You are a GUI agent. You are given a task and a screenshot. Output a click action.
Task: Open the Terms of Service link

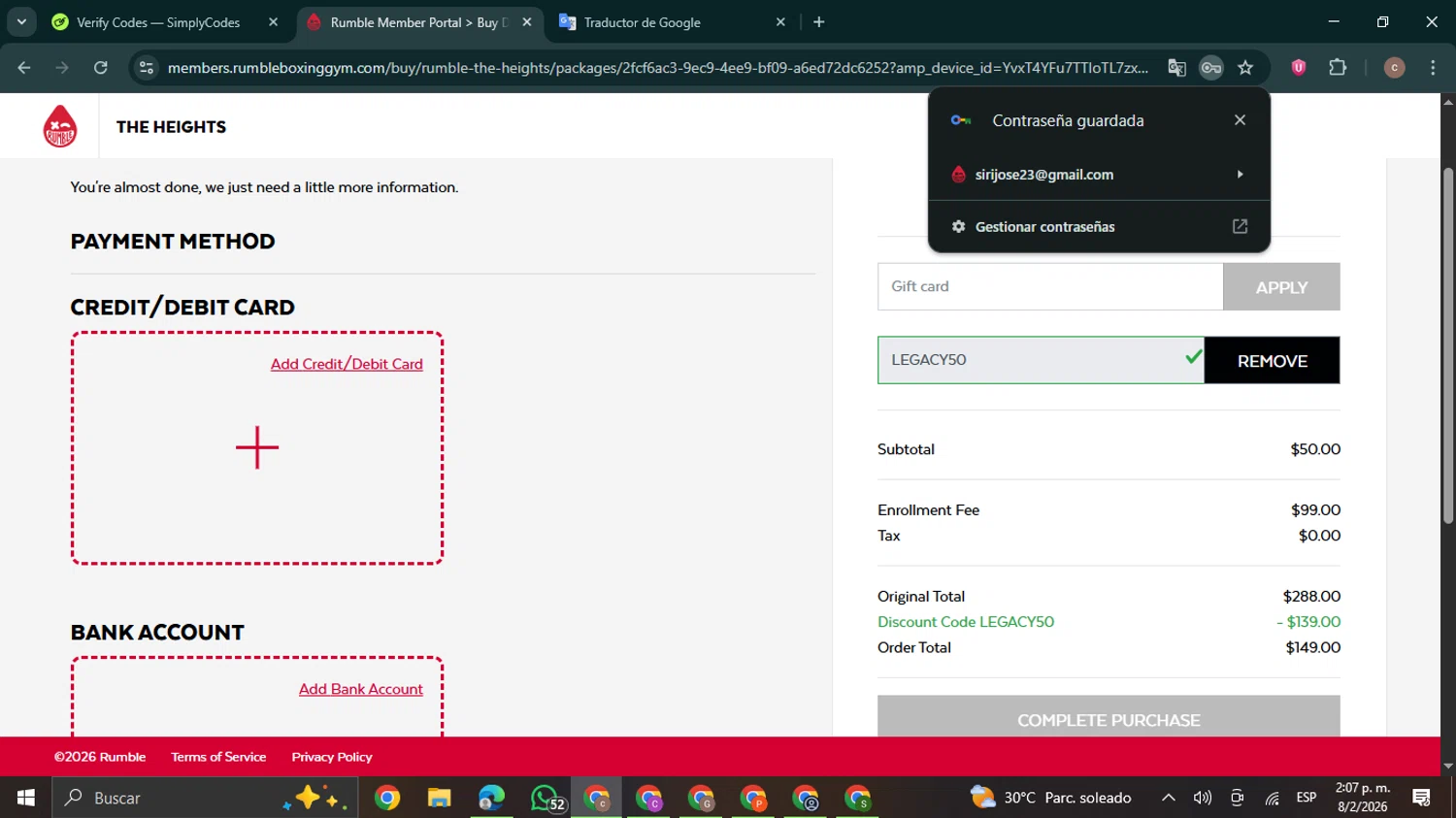pos(218,757)
